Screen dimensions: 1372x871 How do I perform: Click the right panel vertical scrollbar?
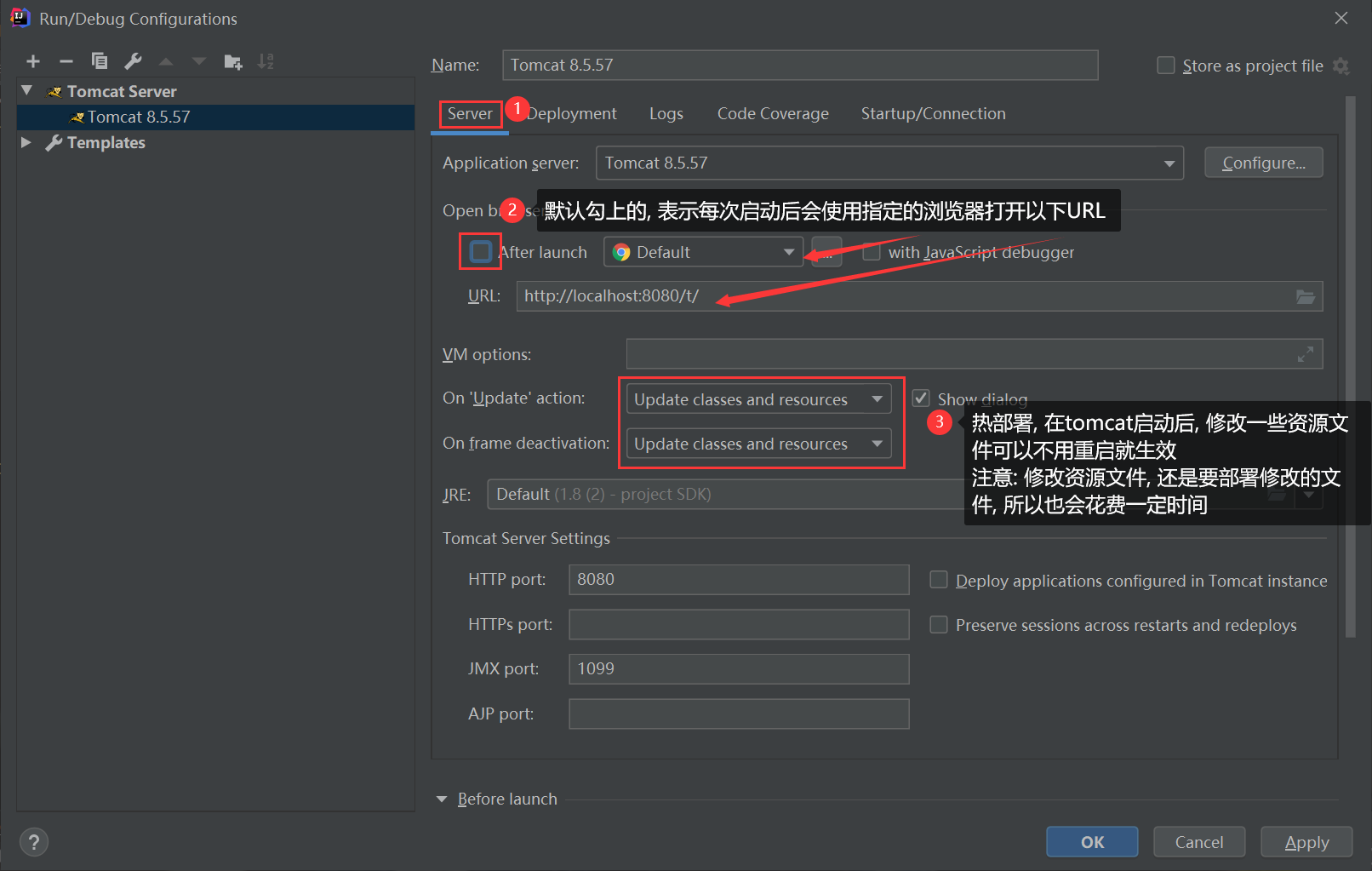[x=1351, y=366]
